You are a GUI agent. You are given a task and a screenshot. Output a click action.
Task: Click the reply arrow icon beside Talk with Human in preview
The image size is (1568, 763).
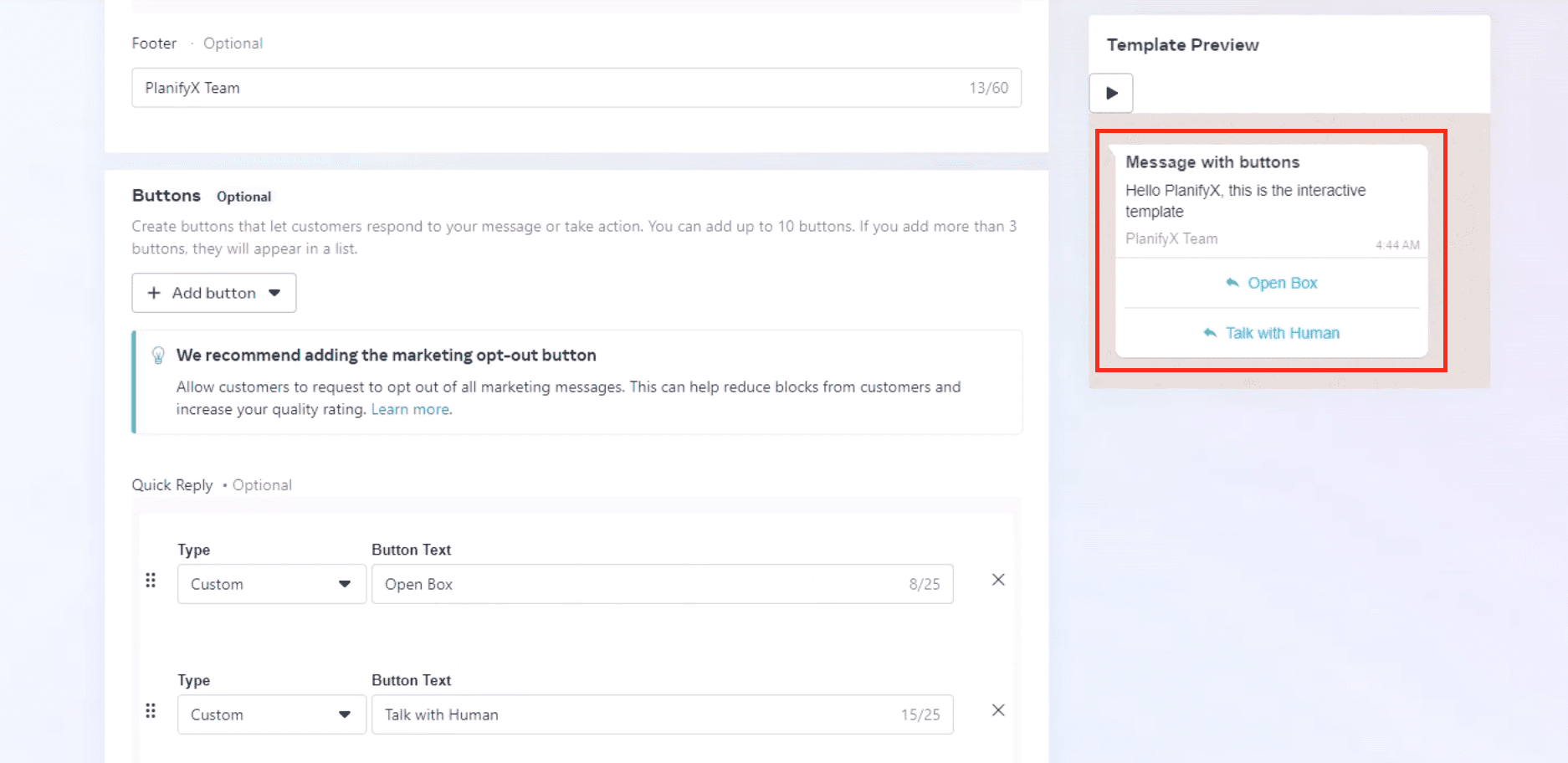(x=1210, y=333)
